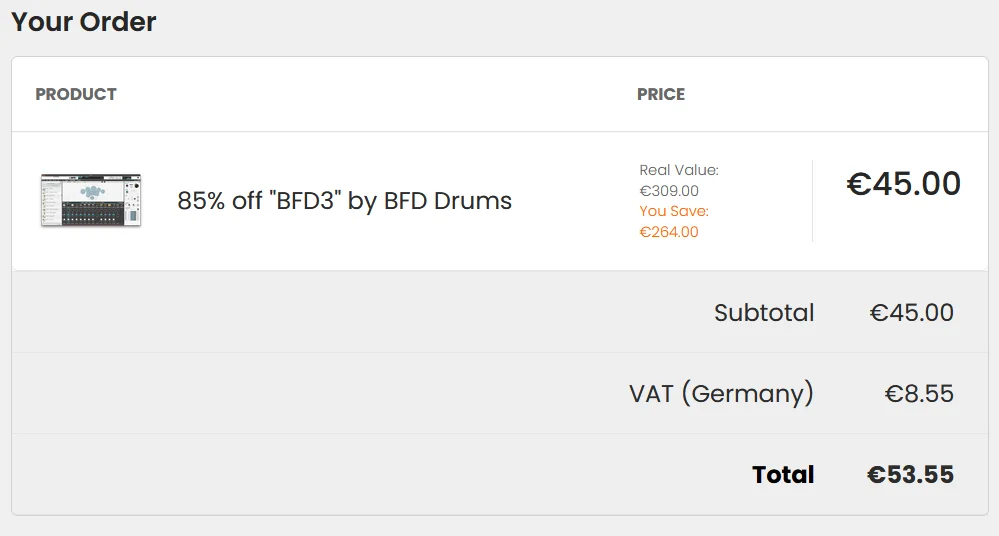The width and height of the screenshot is (999, 536).
Task: Click the PRICE column header
Action: pos(661,94)
